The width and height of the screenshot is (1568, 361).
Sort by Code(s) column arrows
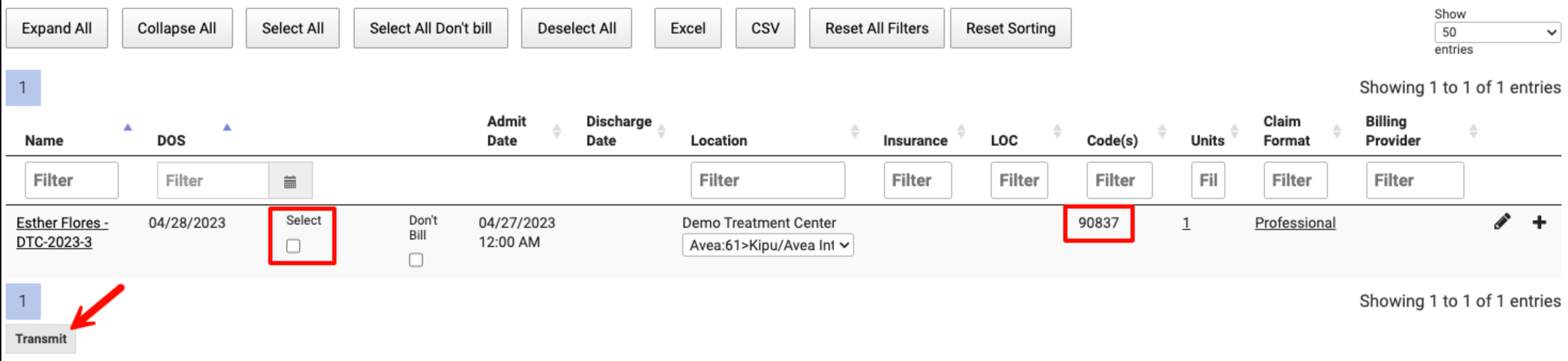click(1162, 131)
